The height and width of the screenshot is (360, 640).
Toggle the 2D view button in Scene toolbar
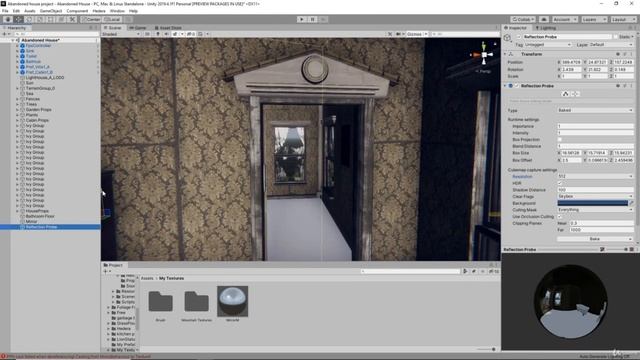147,34
